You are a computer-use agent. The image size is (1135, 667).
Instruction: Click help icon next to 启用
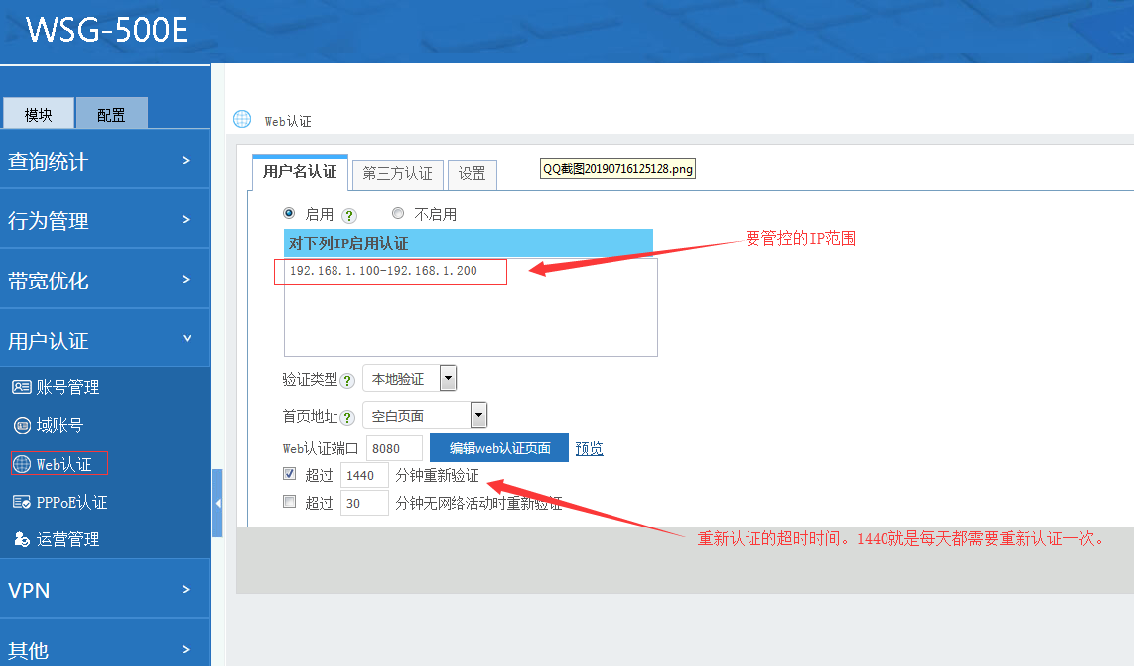pyautogui.click(x=349, y=215)
